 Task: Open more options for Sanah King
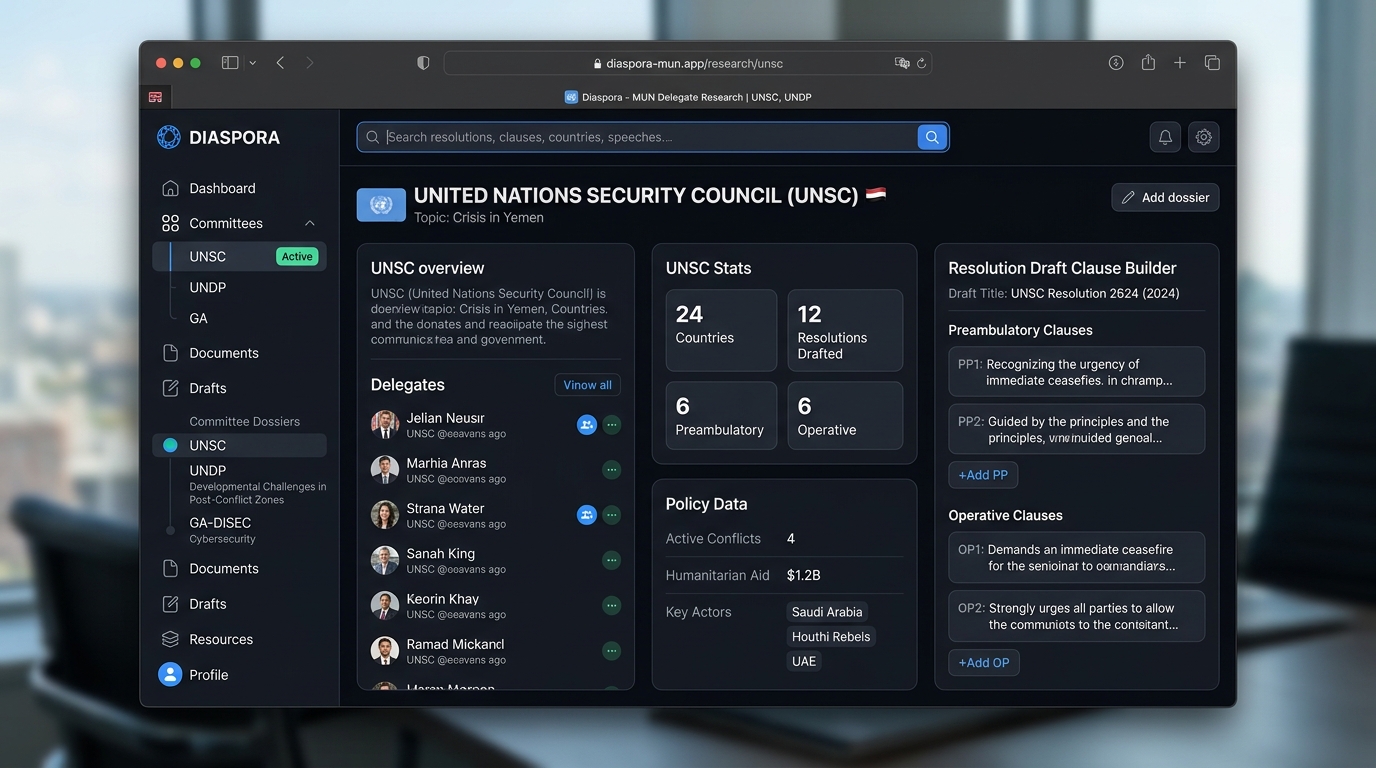tap(612, 560)
